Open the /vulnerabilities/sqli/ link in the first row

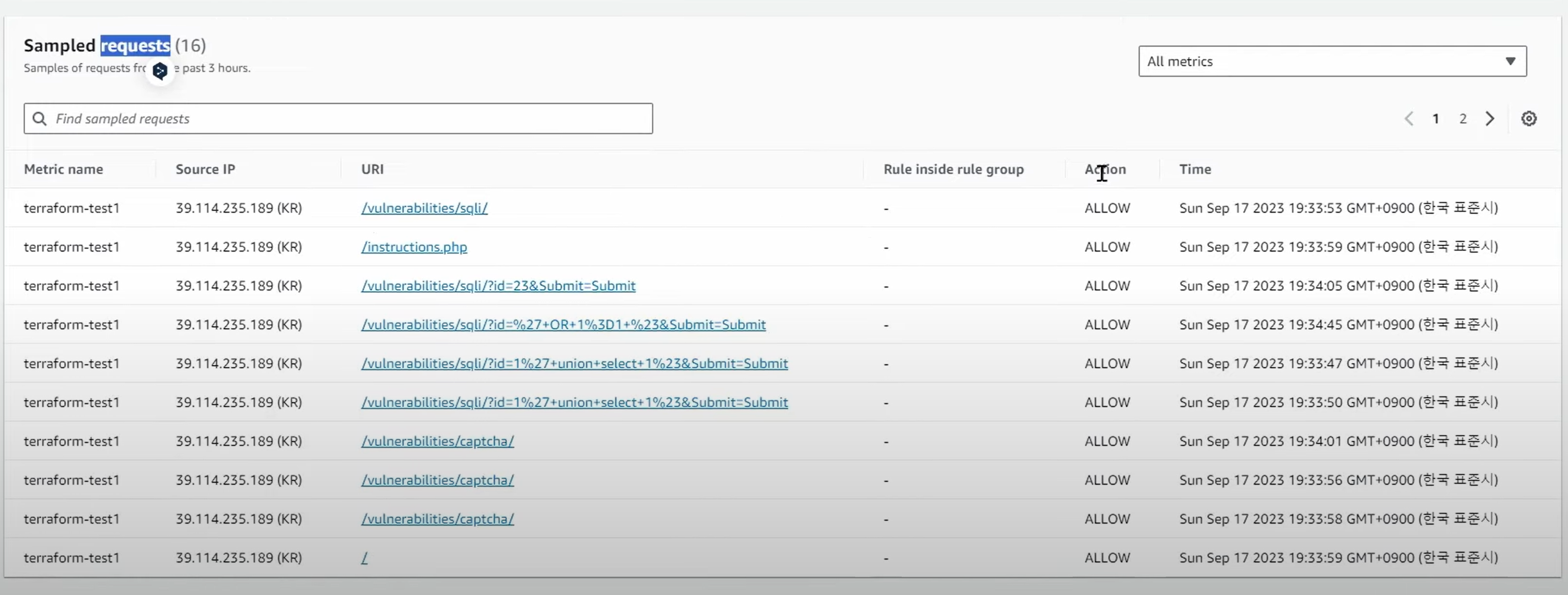click(424, 208)
